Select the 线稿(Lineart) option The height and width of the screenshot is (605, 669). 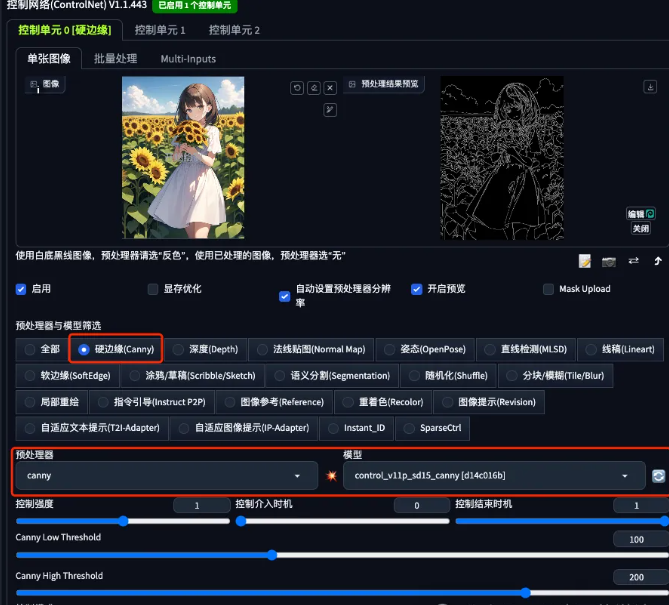coord(620,349)
